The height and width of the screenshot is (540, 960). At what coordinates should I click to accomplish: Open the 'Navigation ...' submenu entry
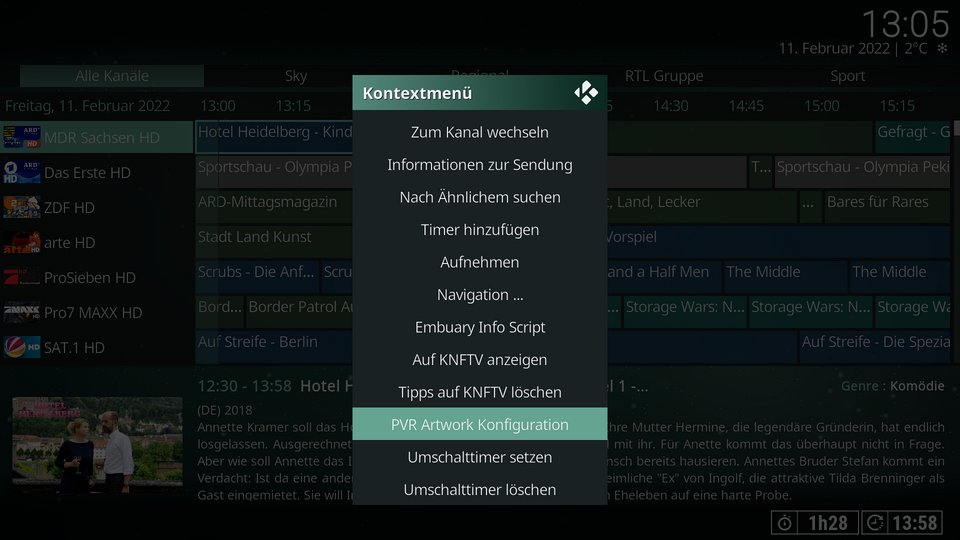point(480,294)
